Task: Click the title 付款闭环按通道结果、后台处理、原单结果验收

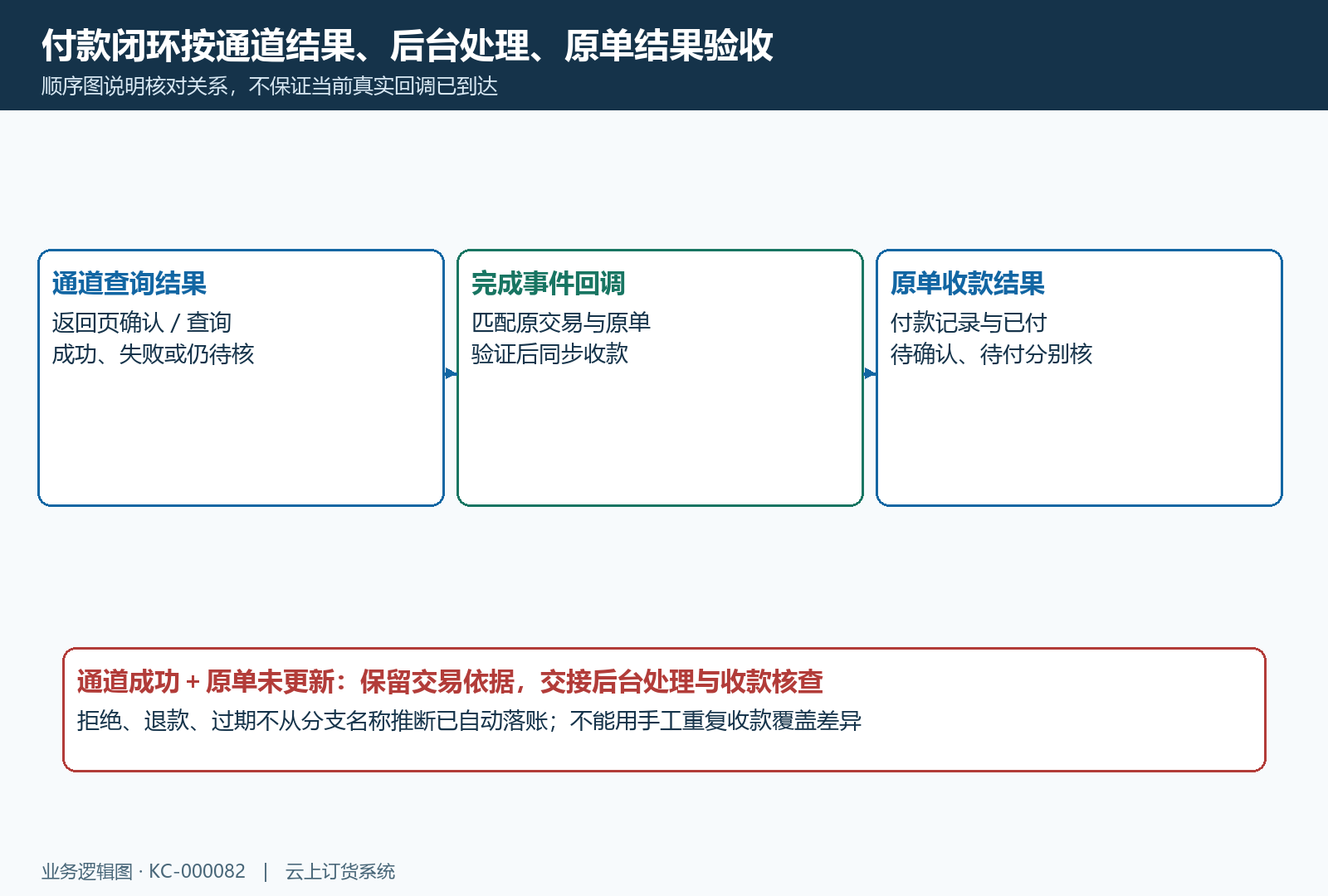Action: [x=408, y=46]
